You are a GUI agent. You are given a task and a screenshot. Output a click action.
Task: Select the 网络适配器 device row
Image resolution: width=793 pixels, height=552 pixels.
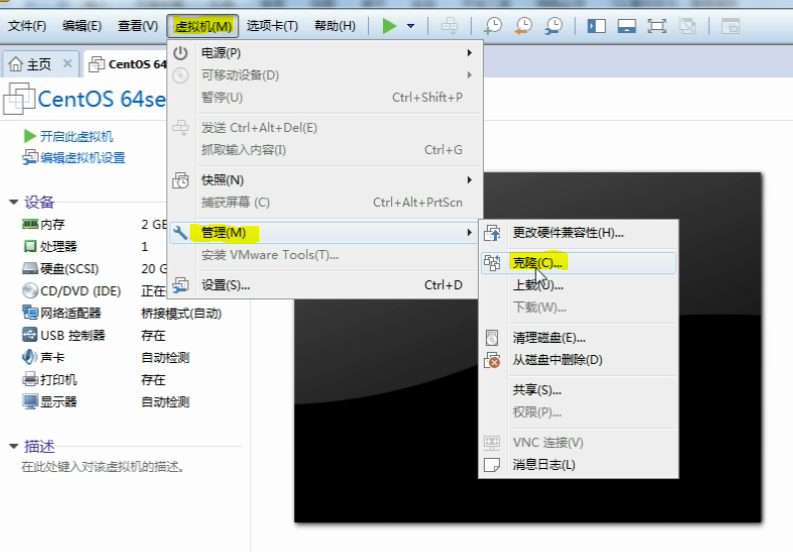click(x=121, y=313)
